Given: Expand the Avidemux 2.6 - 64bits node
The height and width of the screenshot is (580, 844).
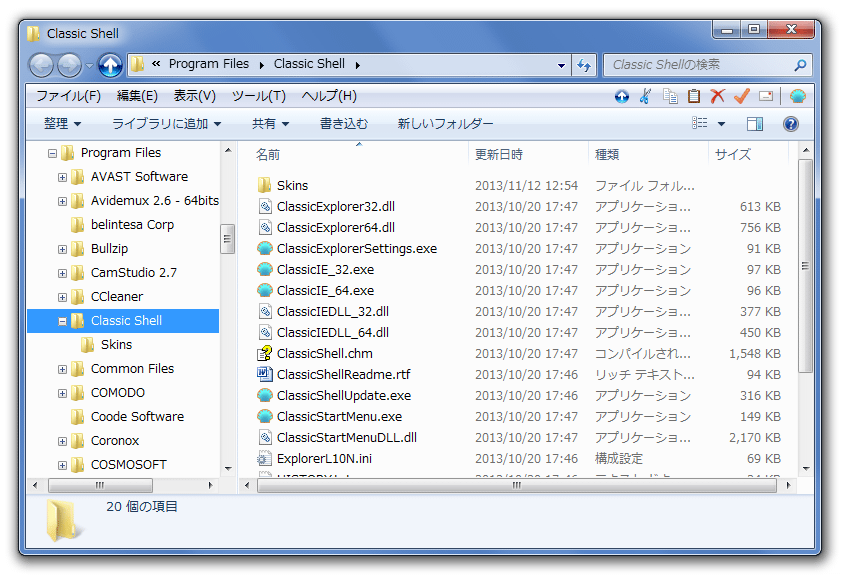Looking at the screenshot, I should tap(62, 201).
